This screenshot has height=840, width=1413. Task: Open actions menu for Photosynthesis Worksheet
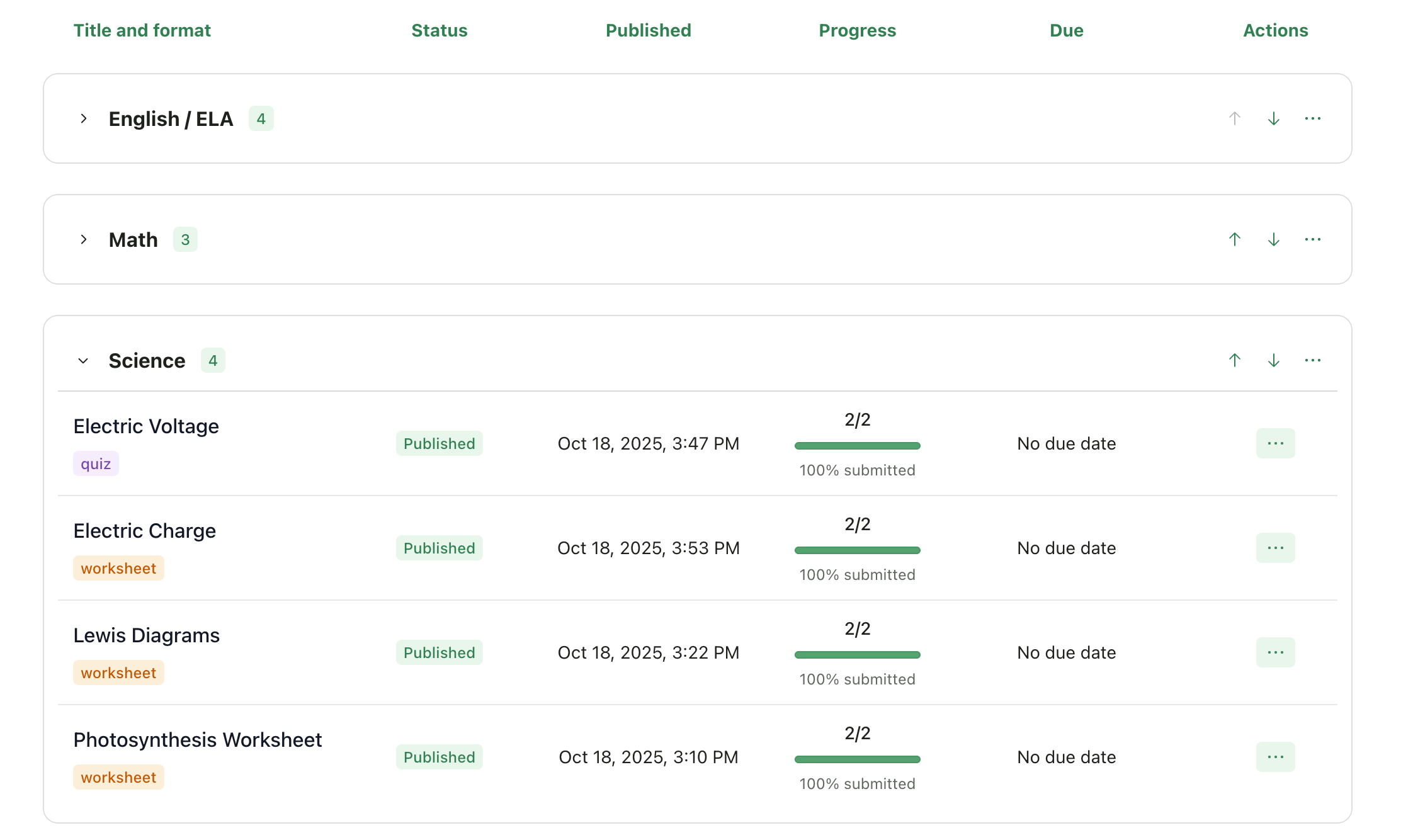(x=1275, y=757)
